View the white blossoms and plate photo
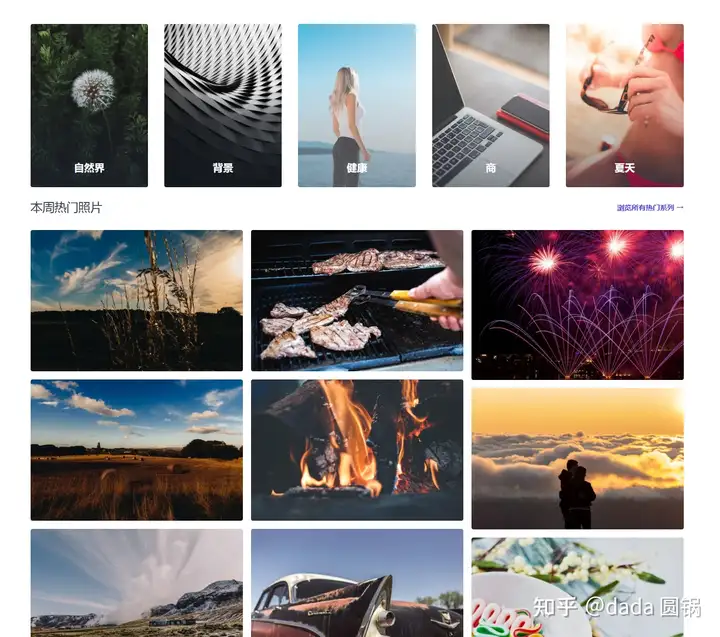Image resolution: width=720 pixels, height=637 pixels. pyautogui.click(x=577, y=587)
